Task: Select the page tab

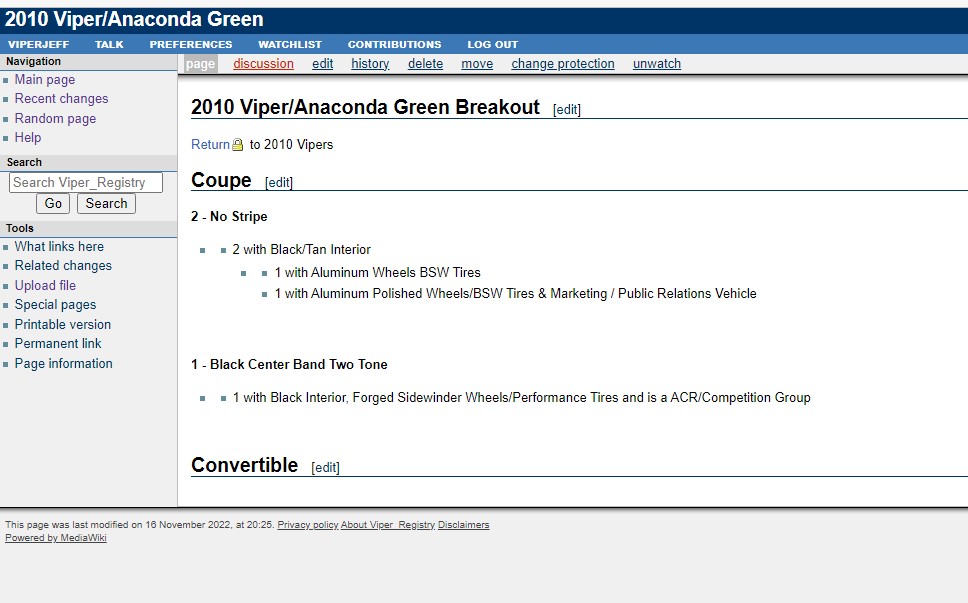Action: pos(201,64)
